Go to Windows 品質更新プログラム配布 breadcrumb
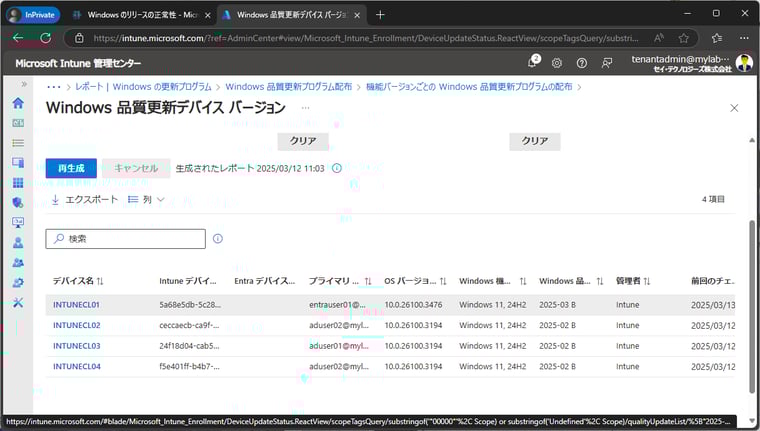Screen dimensions: 760x431 coord(288,87)
